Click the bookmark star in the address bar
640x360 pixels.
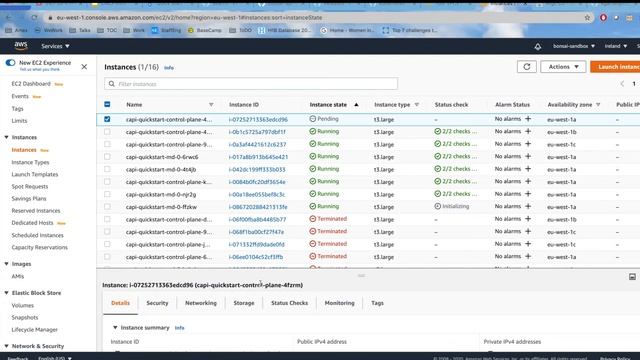point(587,18)
